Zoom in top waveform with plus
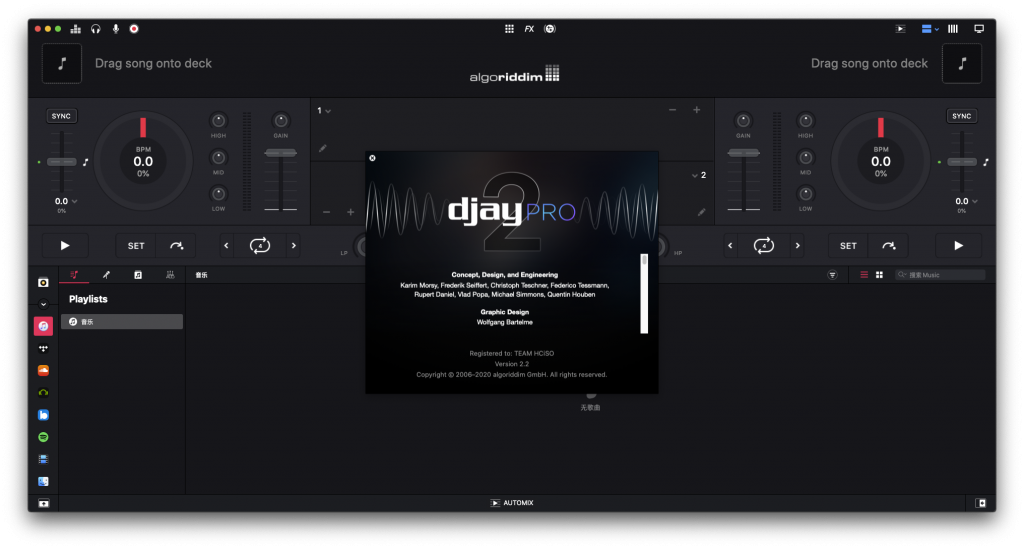Screen dimensions: 1024x549 [697, 110]
